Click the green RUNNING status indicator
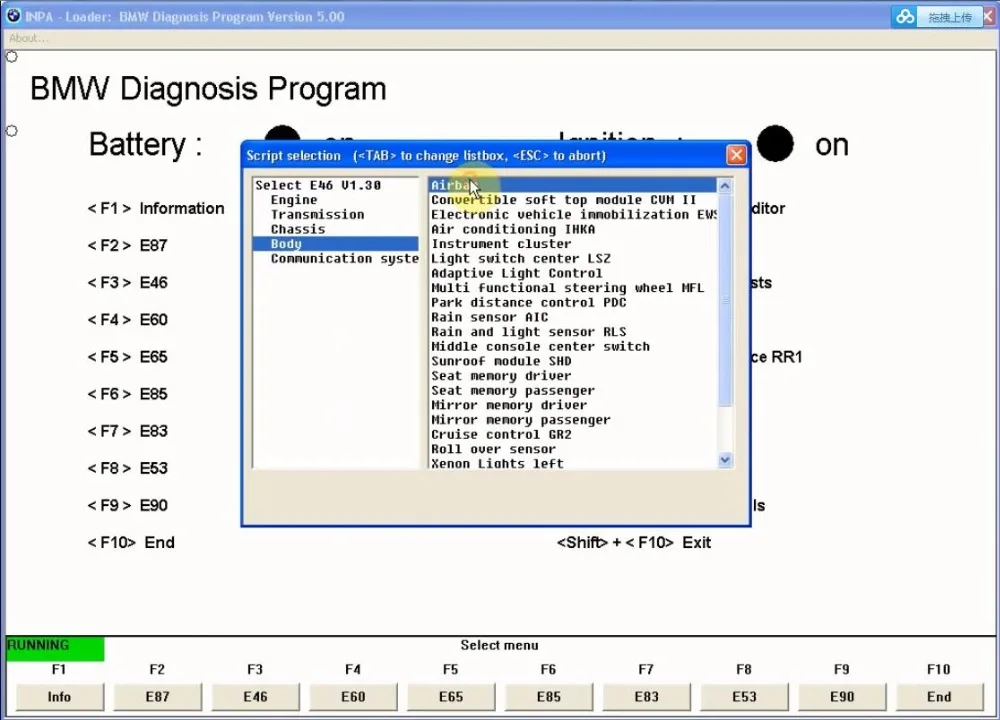Screen dimensions: 1000x720 coord(55,649)
